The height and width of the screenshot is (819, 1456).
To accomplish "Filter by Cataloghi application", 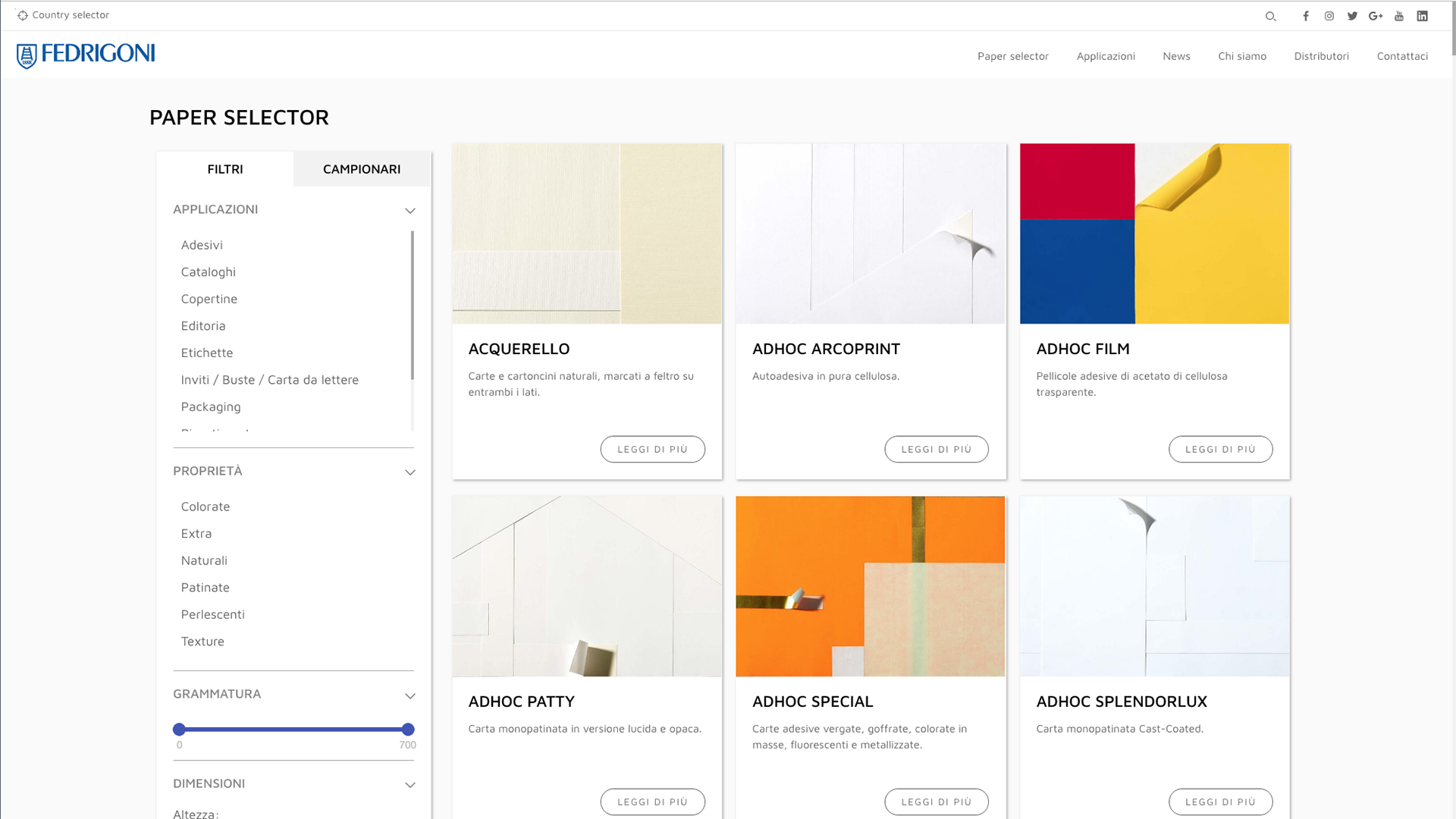I will pyautogui.click(x=209, y=272).
